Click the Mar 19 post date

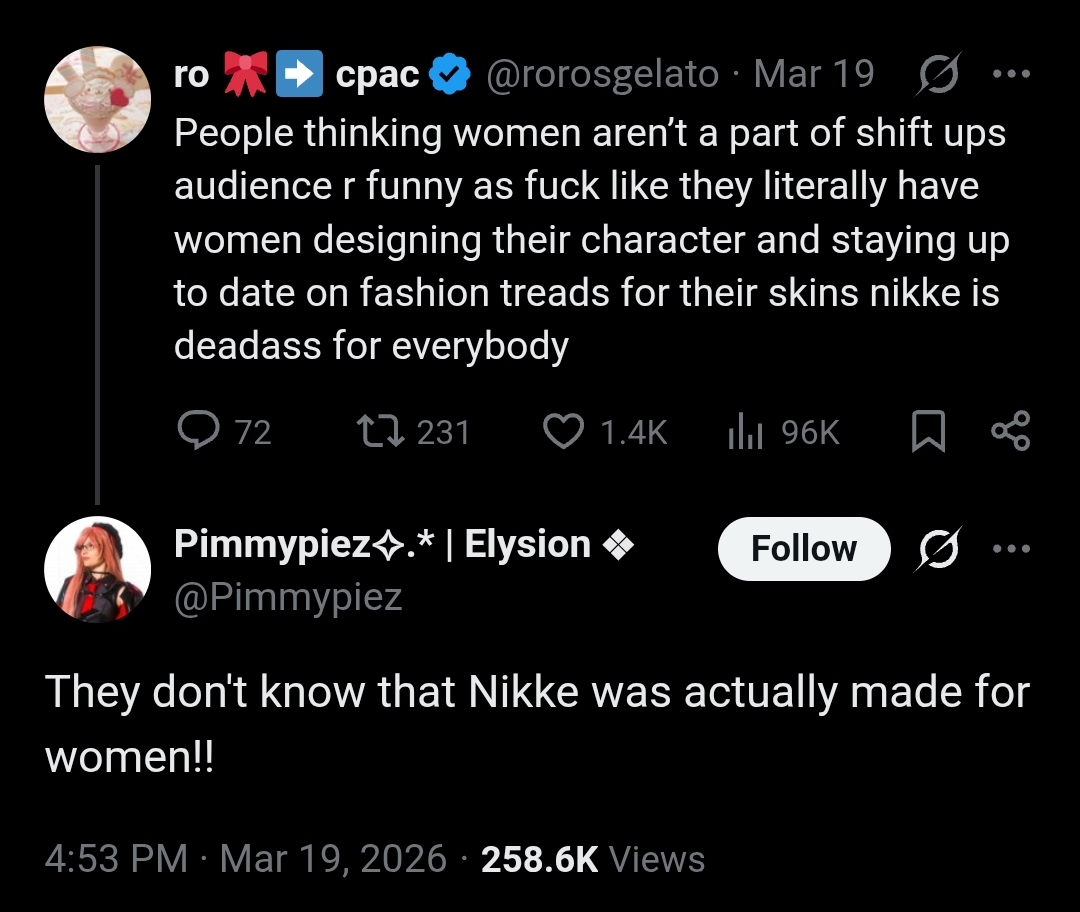pyautogui.click(x=814, y=75)
